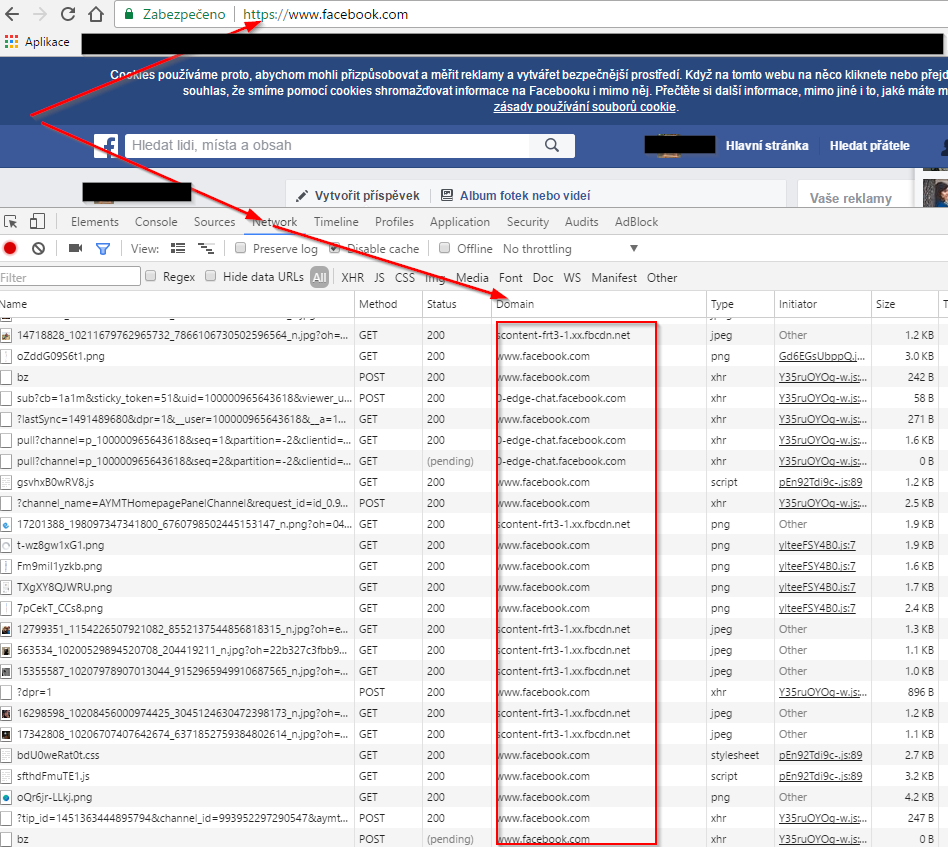Sort by the Status column header
Image resolution: width=948 pixels, height=847 pixels.
click(457, 304)
